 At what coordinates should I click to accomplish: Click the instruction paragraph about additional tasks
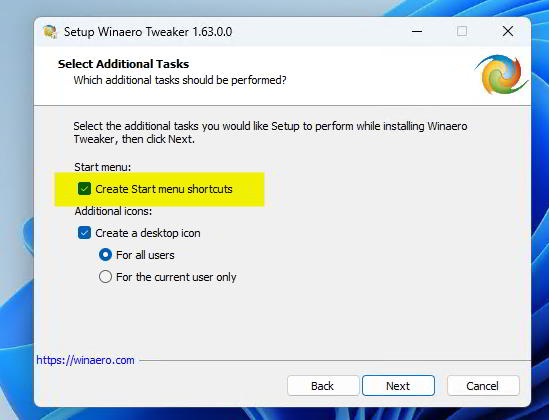coord(270,133)
